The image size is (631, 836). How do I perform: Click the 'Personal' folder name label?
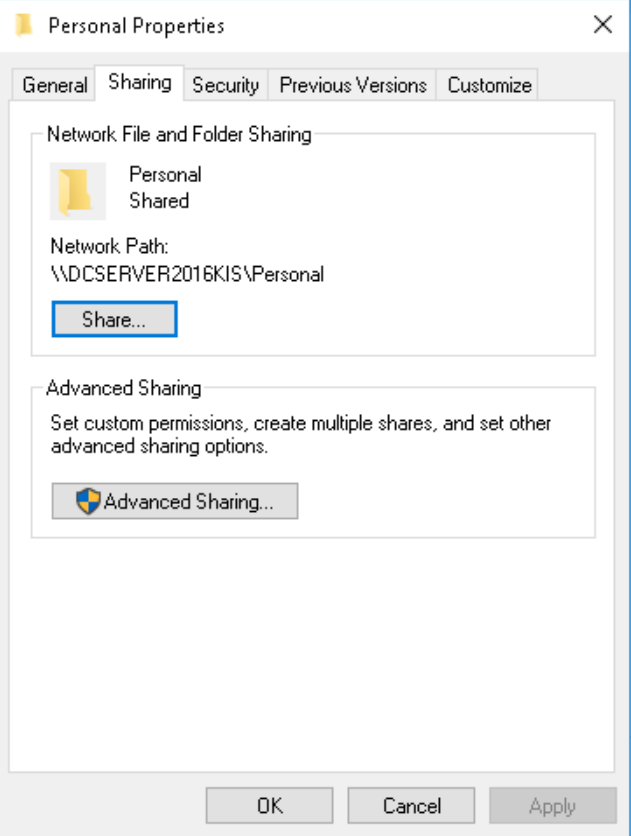(165, 174)
